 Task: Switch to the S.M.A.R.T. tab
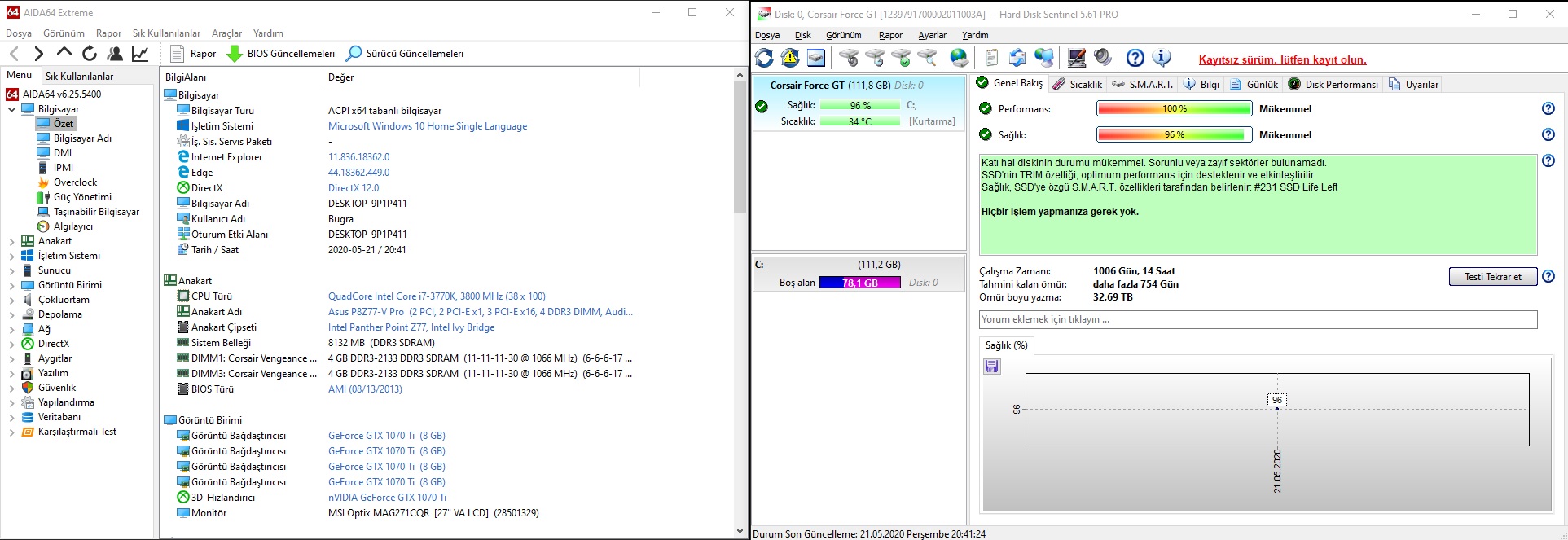pyautogui.click(x=1142, y=84)
